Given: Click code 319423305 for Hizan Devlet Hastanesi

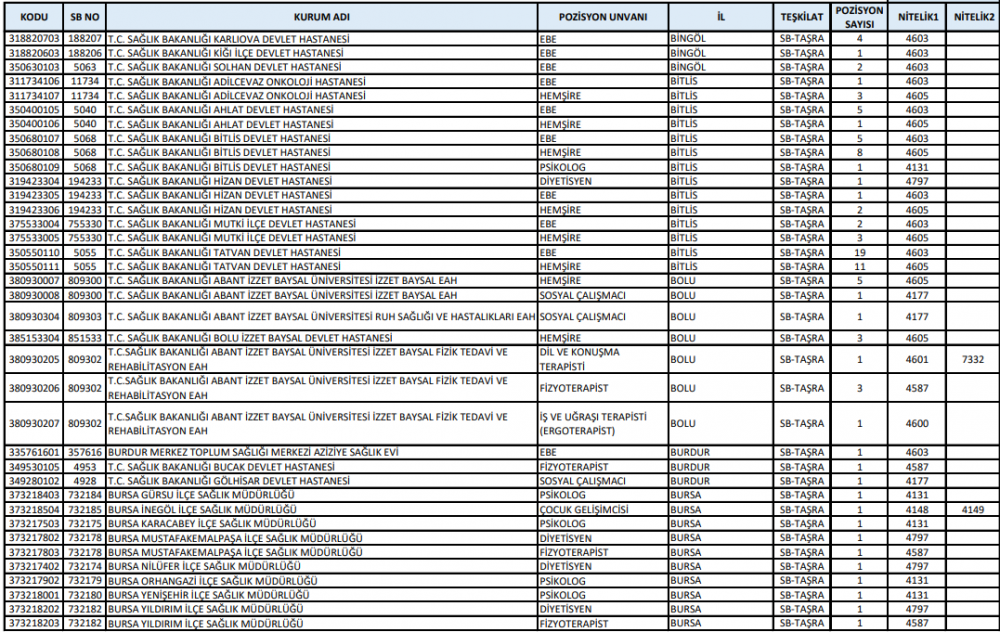Looking at the screenshot, I should point(34,195).
